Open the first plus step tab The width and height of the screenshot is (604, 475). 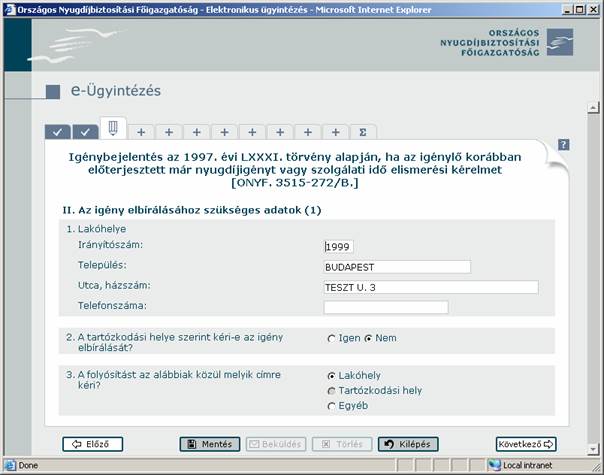[141, 132]
